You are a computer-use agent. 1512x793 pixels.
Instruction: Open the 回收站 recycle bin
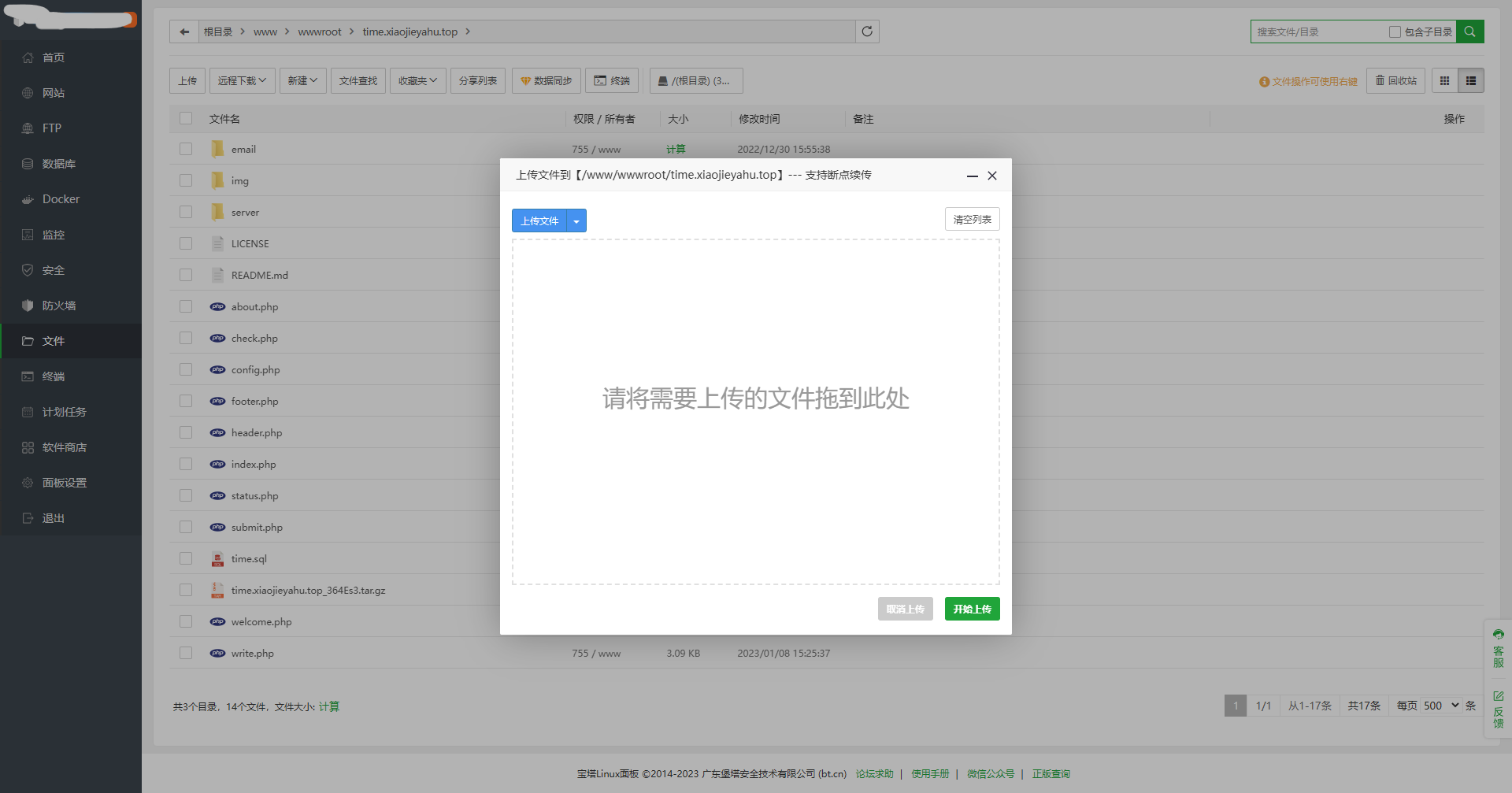pos(1395,80)
